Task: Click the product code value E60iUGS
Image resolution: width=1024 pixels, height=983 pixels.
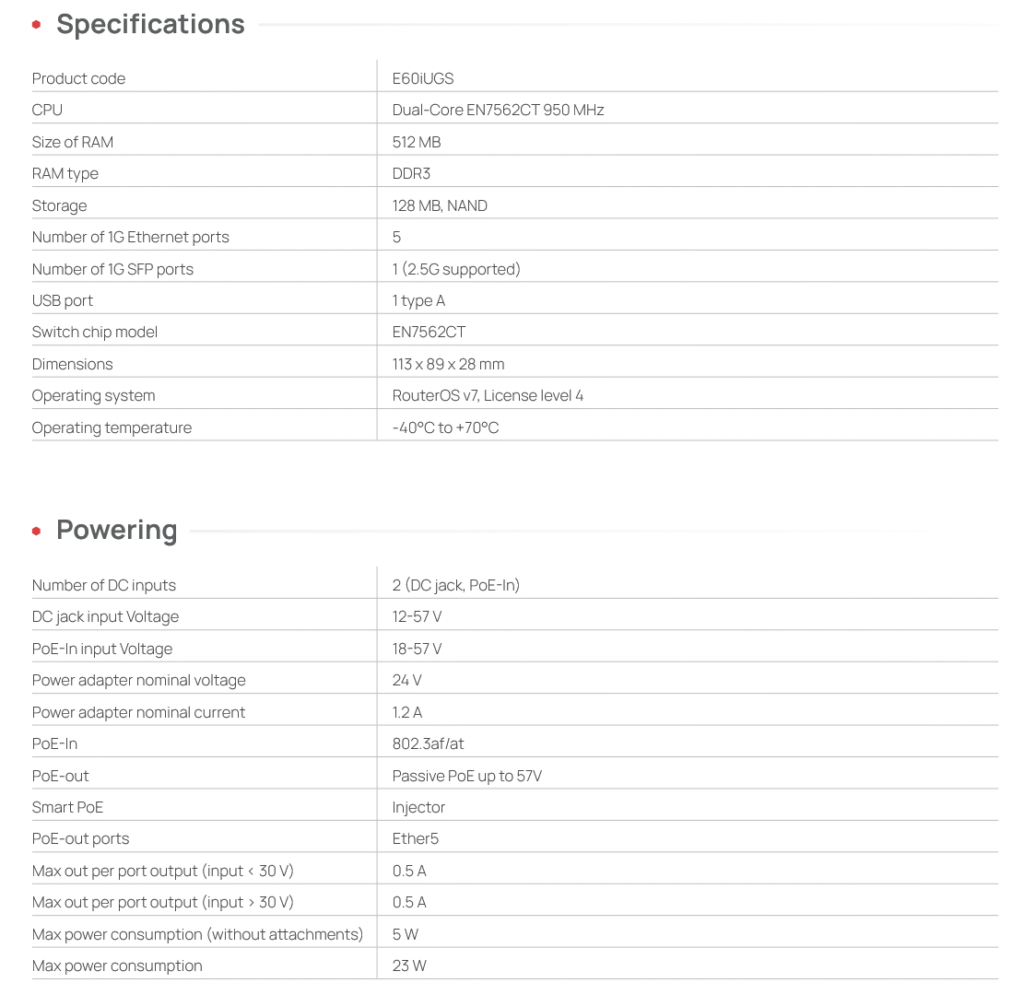Action: (x=423, y=78)
